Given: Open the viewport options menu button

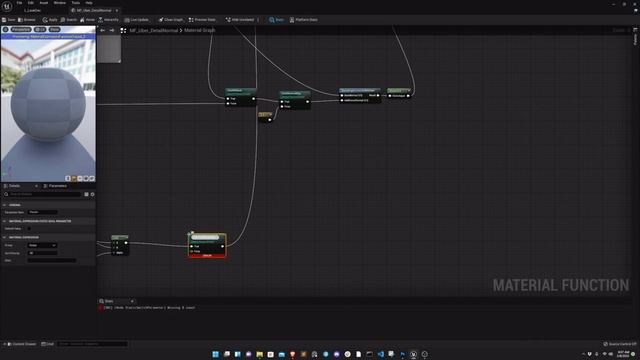Looking at the screenshot, I should (x=5, y=29).
